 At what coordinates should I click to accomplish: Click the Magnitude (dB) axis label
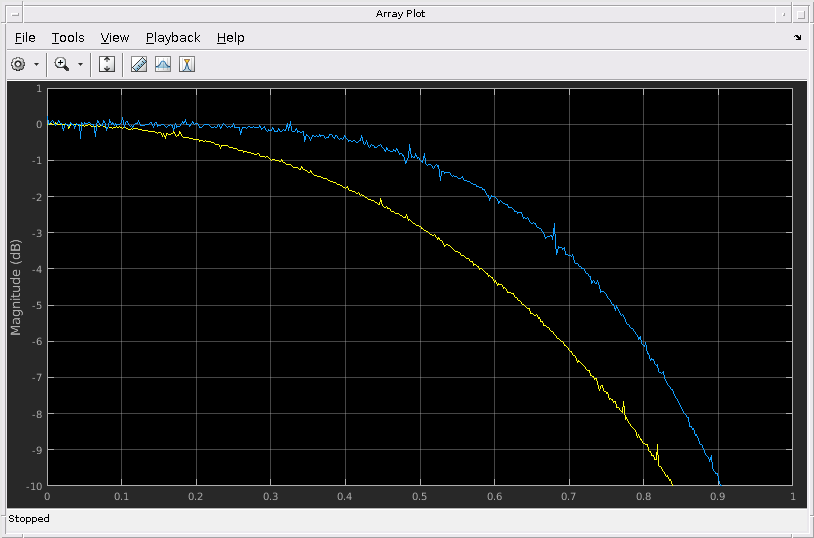16,287
